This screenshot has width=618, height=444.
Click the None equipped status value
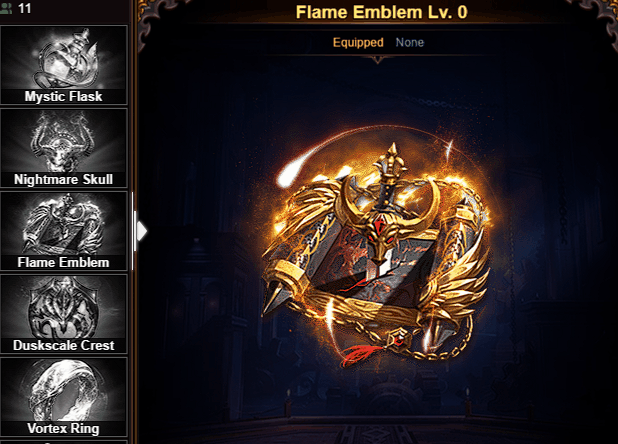(x=410, y=42)
